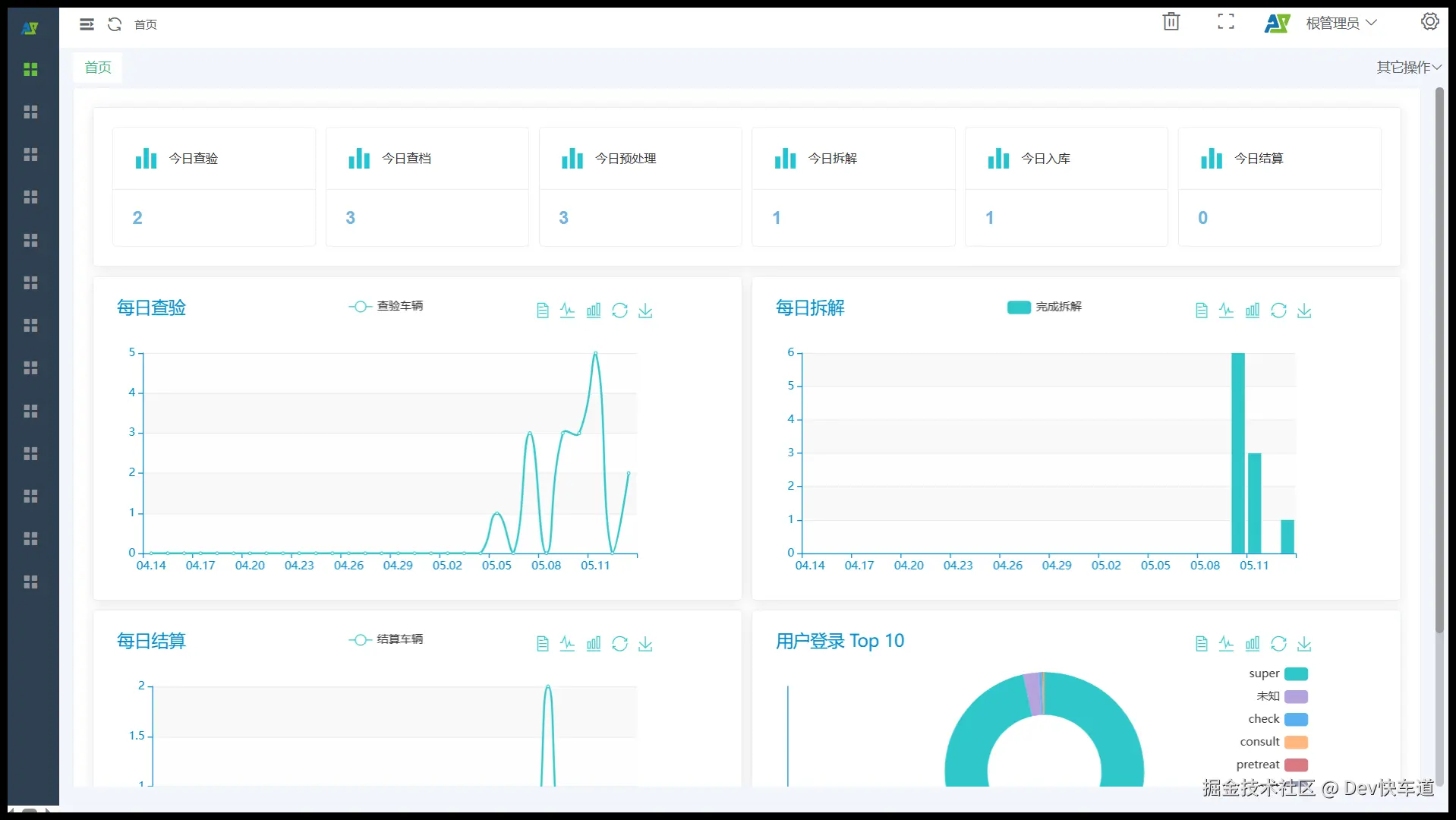Toggle the 未知 legend entry
This screenshot has width=1456, height=820.
pyautogui.click(x=1282, y=696)
